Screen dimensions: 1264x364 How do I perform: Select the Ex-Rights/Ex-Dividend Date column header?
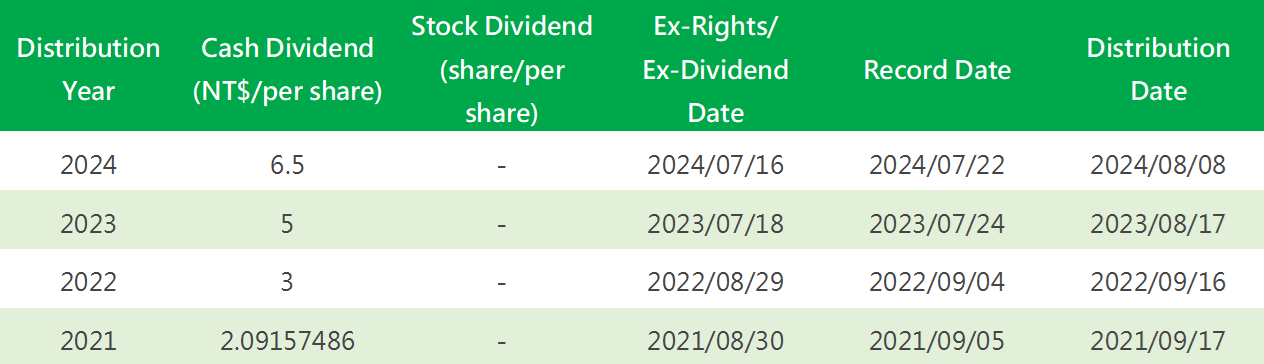click(716, 69)
